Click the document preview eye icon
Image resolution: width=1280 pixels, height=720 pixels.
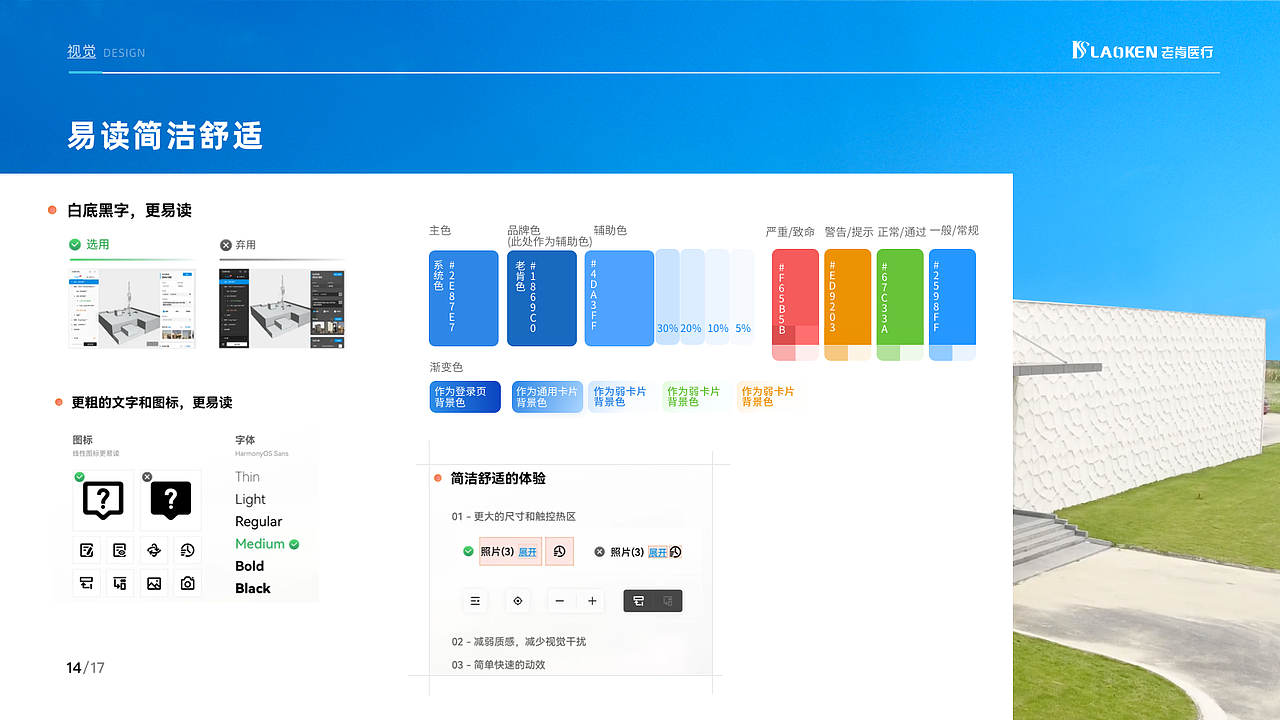coord(120,550)
